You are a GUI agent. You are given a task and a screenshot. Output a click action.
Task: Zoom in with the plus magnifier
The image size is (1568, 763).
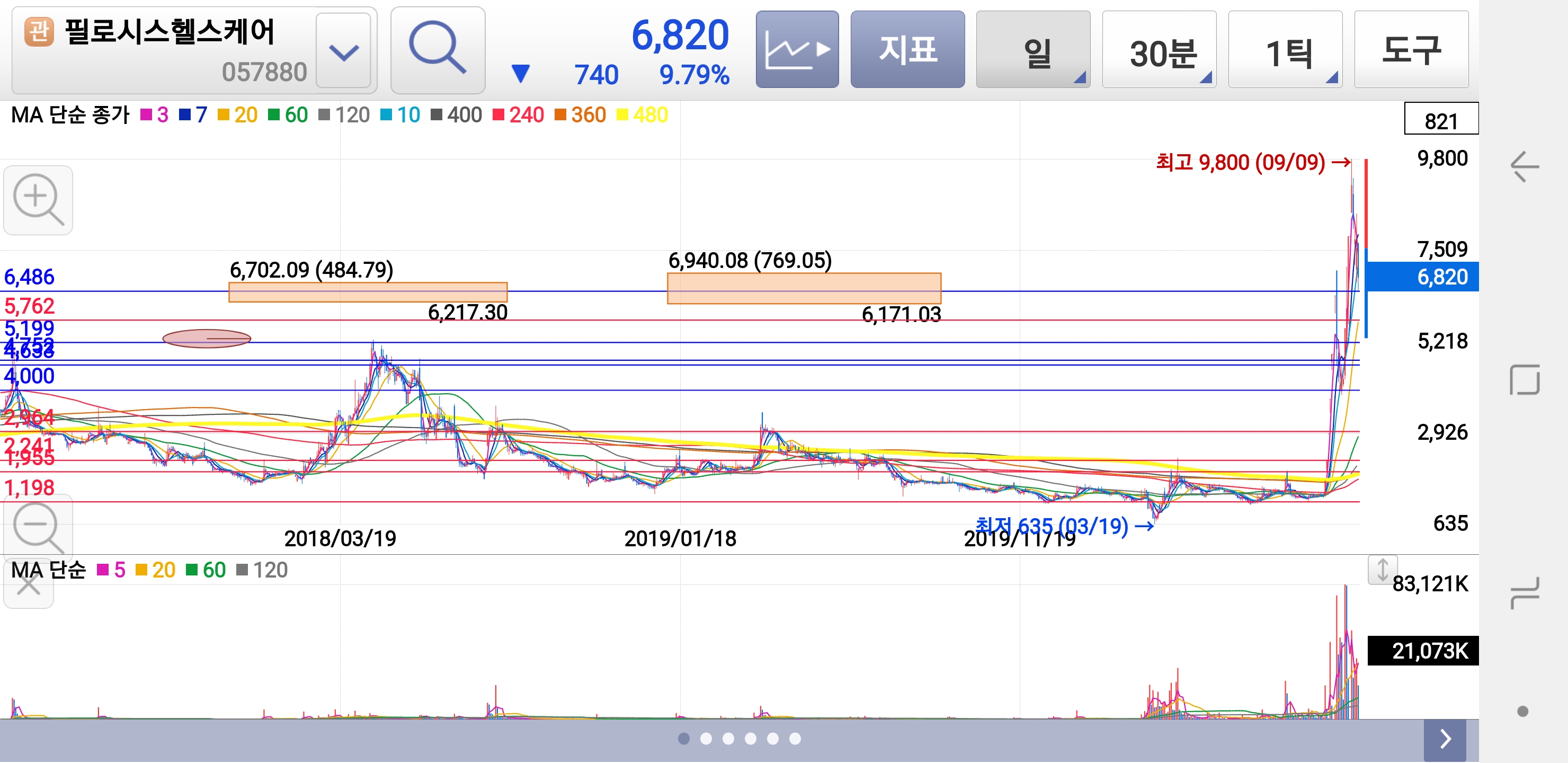38,200
